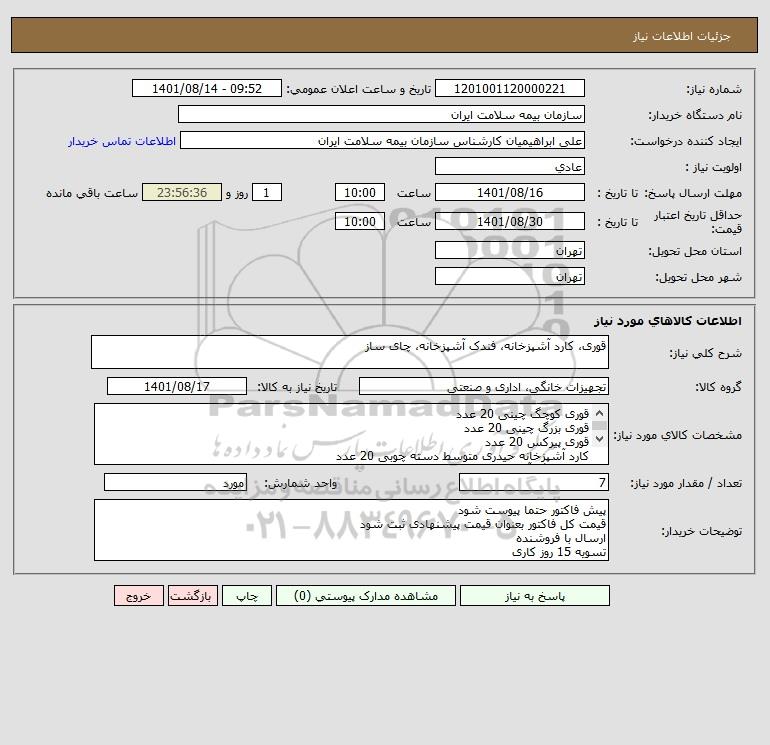Open اطلاعات تماس خریدار link
The image size is (770, 745).
pos(122,141)
